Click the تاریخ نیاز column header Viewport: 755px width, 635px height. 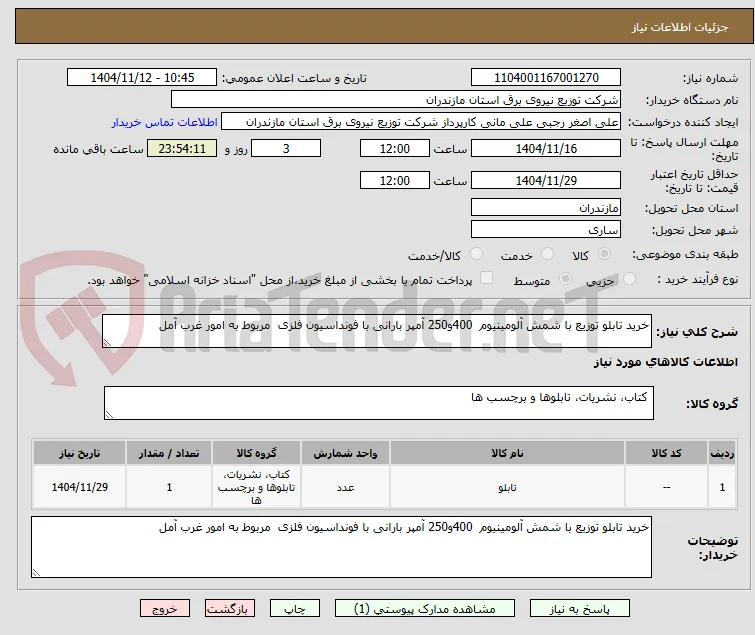click(x=79, y=453)
